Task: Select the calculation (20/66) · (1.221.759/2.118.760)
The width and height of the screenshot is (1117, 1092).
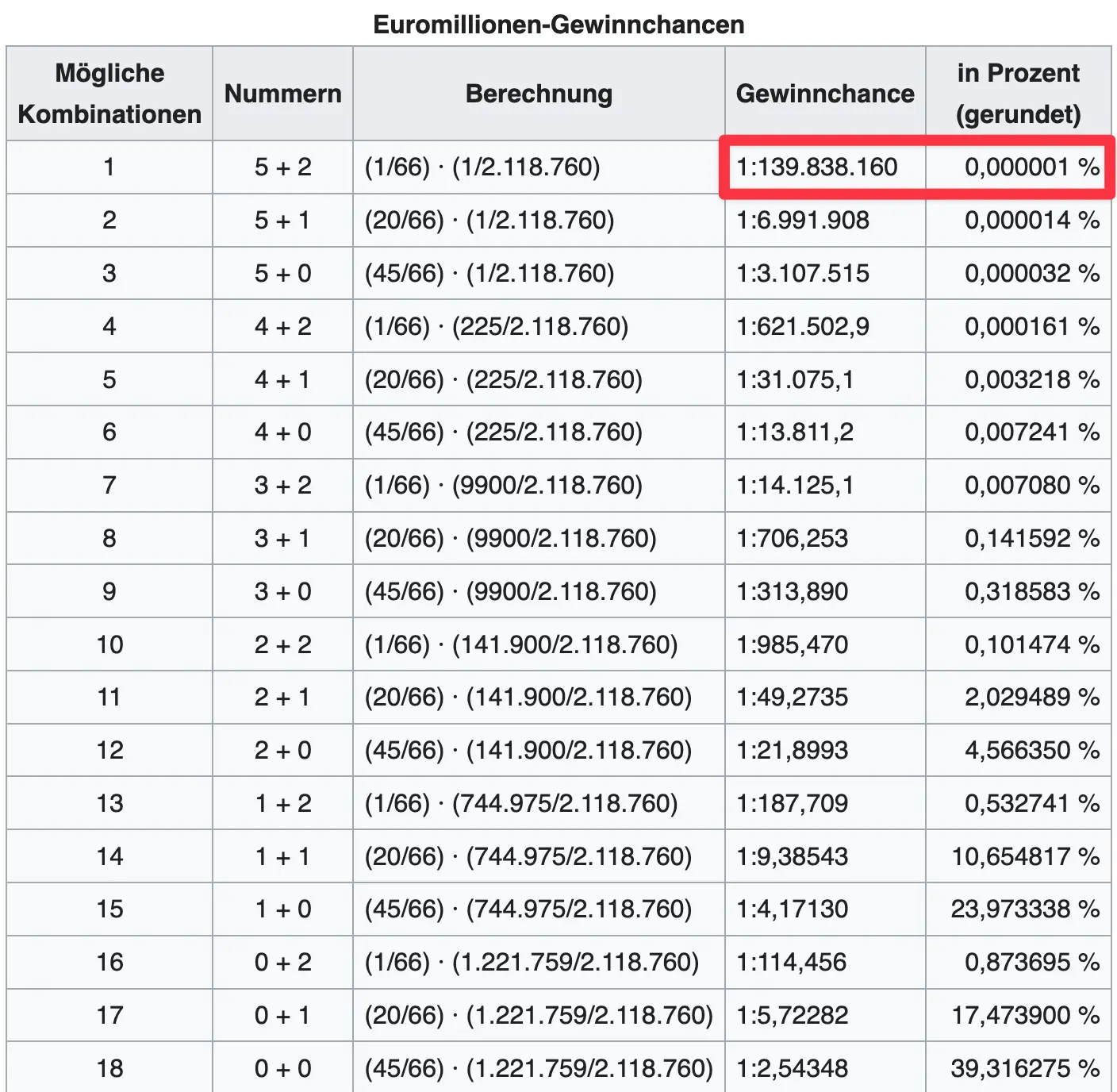Action: point(539,1015)
